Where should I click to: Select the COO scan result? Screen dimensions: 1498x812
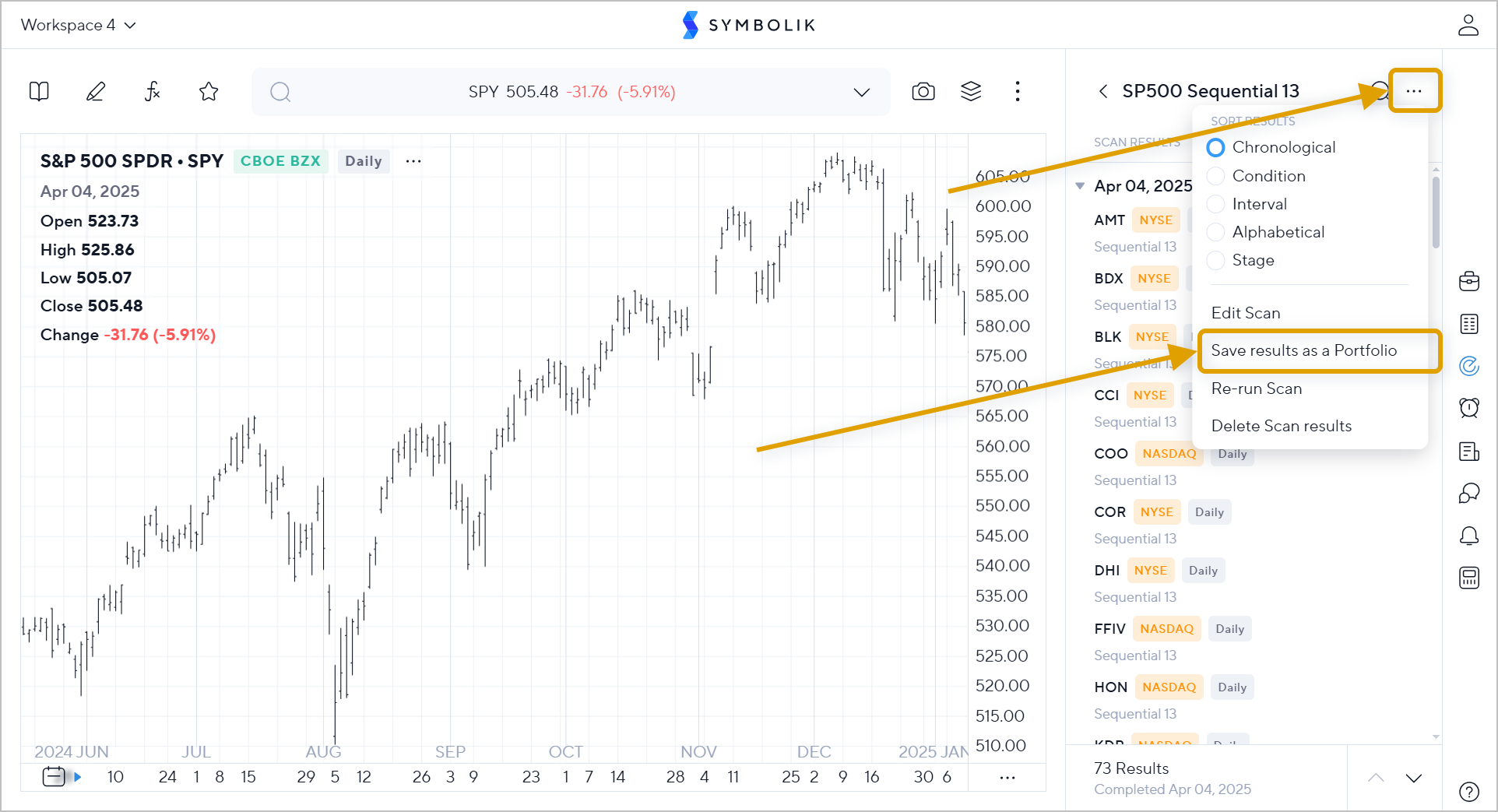1111,454
